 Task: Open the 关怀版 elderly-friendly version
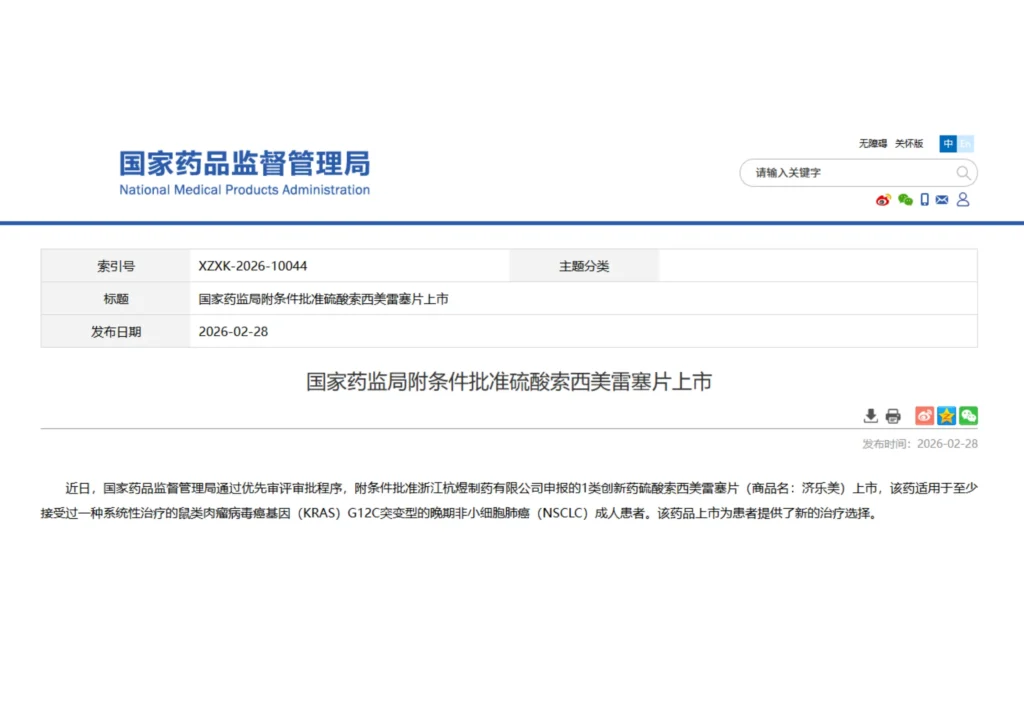(909, 144)
